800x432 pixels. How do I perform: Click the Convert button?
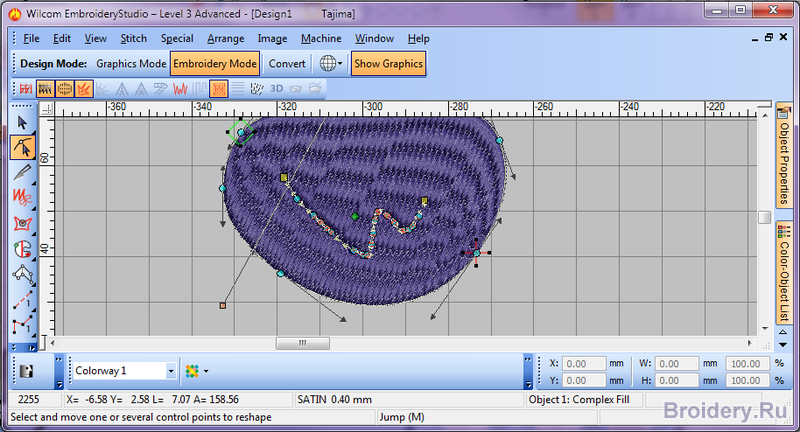coord(287,63)
